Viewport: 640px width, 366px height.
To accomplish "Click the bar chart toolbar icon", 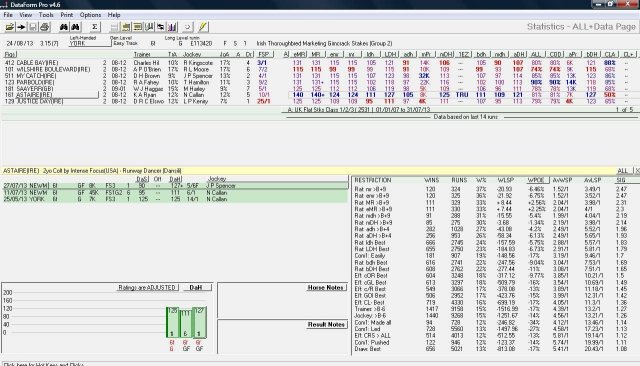I will click(x=172, y=27).
